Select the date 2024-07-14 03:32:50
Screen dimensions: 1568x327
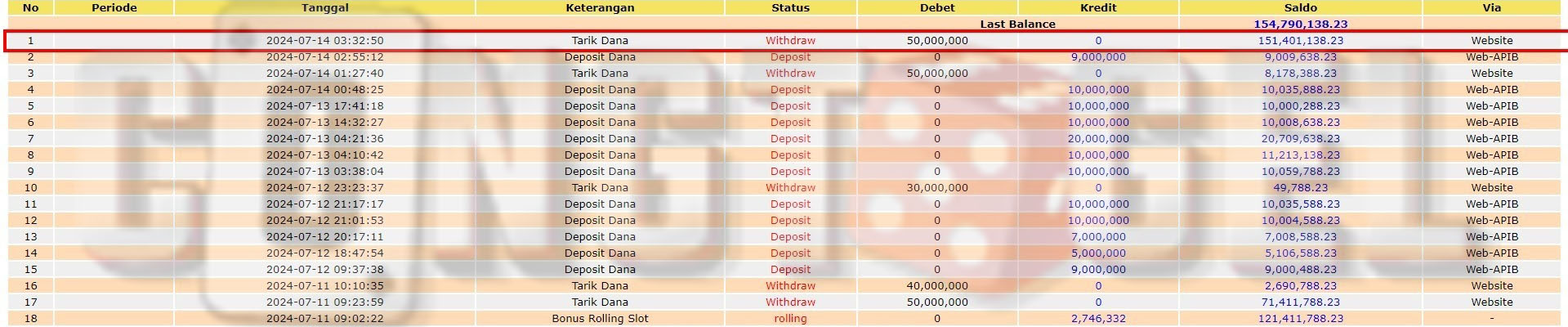coord(324,41)
